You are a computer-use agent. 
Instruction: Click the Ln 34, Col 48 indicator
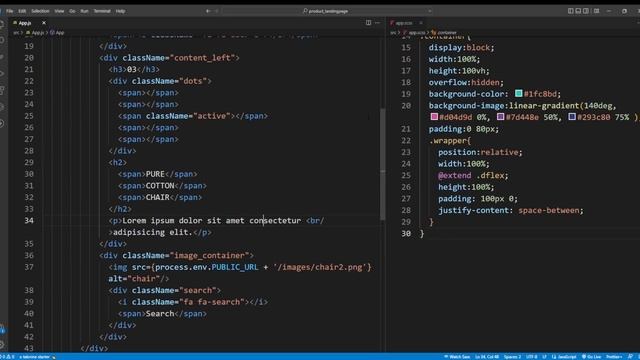(x=487, y=357)
